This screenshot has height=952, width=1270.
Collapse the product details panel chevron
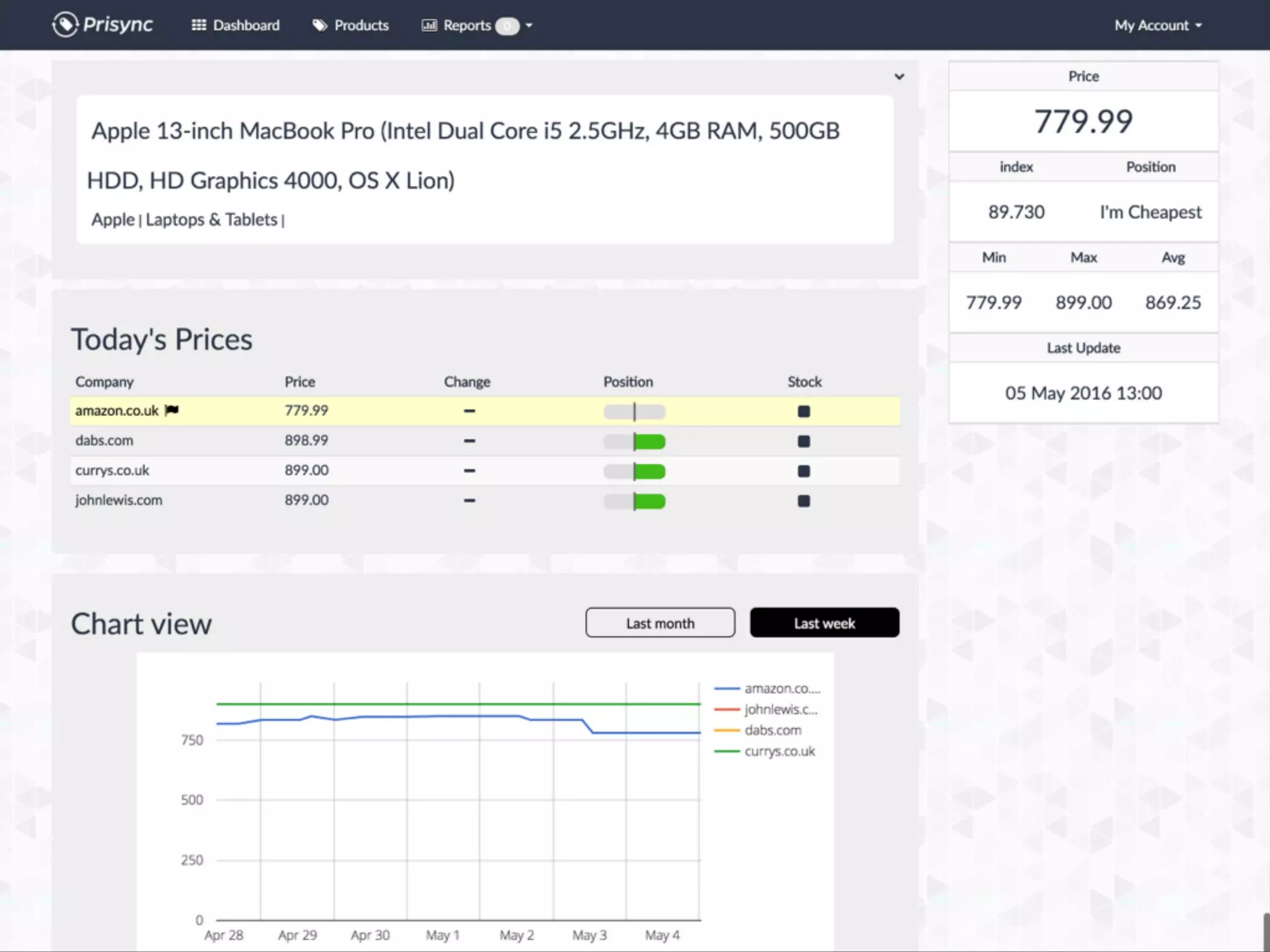click(x=899, y=77)
